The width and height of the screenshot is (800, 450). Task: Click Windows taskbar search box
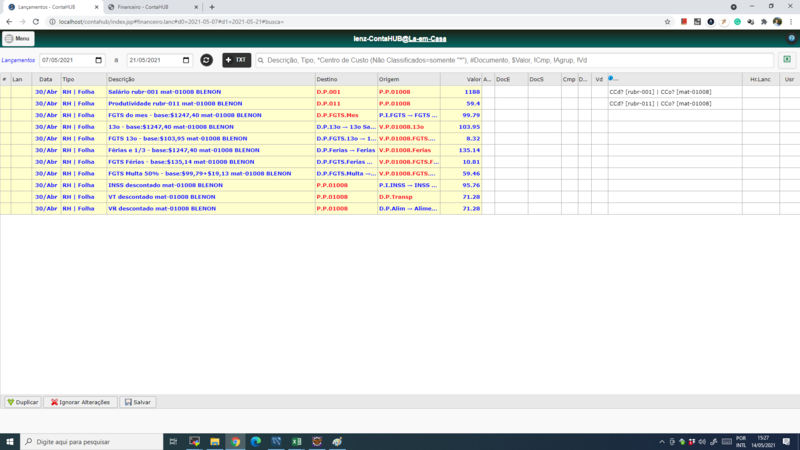pyautogui.click(x=92, y=441)
